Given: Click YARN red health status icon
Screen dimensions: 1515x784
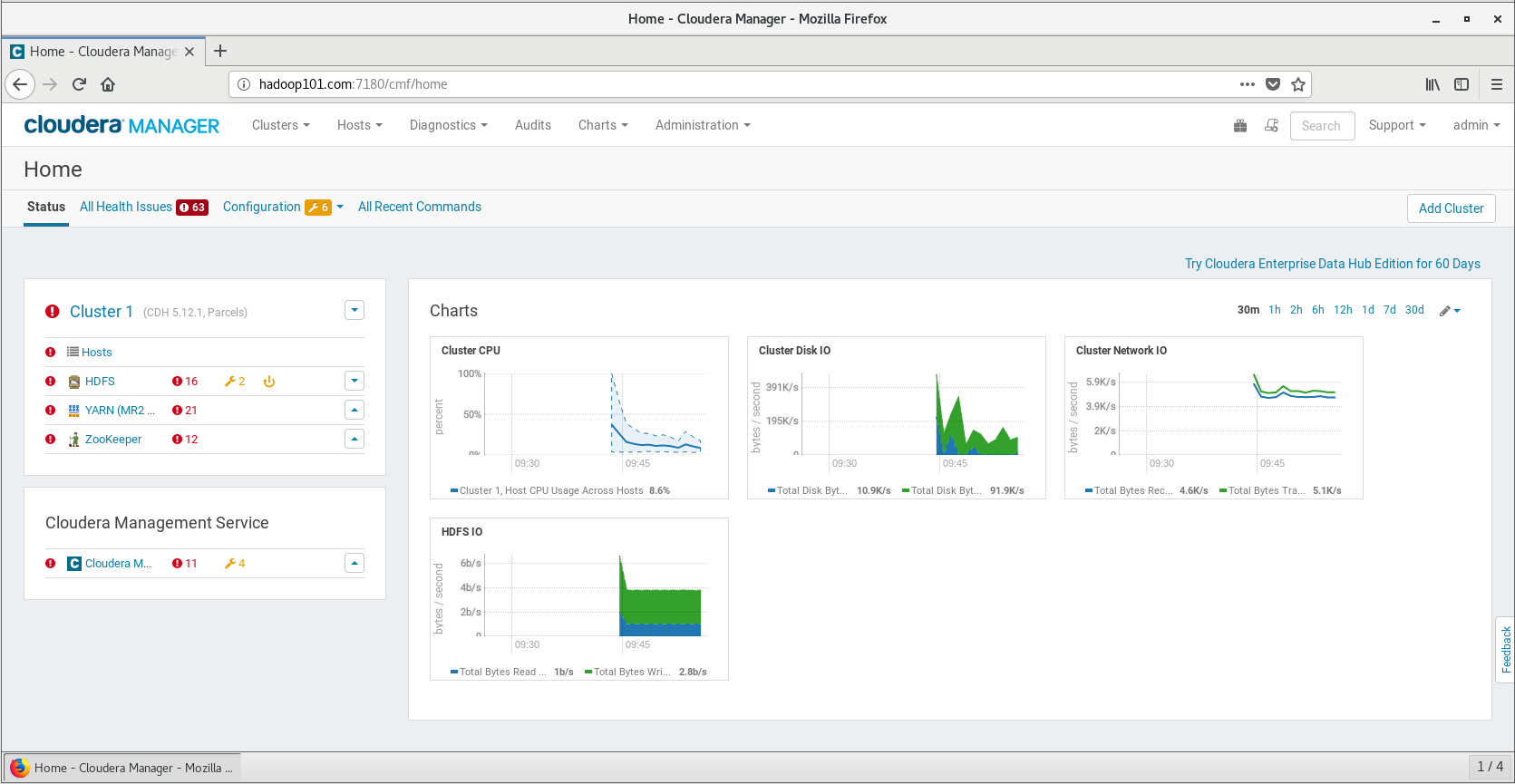Looking at the screenshot, I should pos(50,411).
